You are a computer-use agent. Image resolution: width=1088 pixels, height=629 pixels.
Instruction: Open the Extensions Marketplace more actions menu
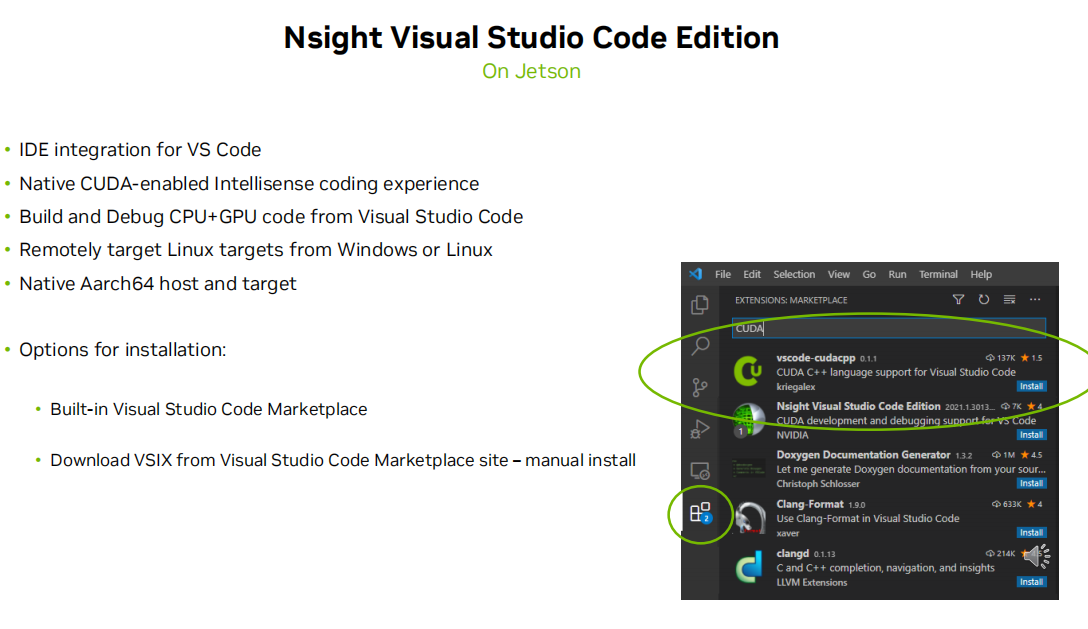[1037, 298]
